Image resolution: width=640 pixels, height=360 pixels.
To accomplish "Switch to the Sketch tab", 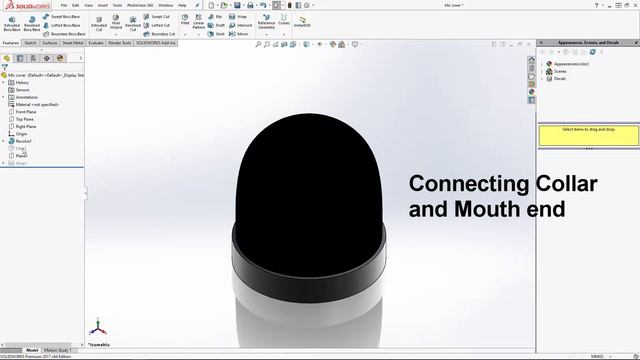I will [x=30, y=42].
